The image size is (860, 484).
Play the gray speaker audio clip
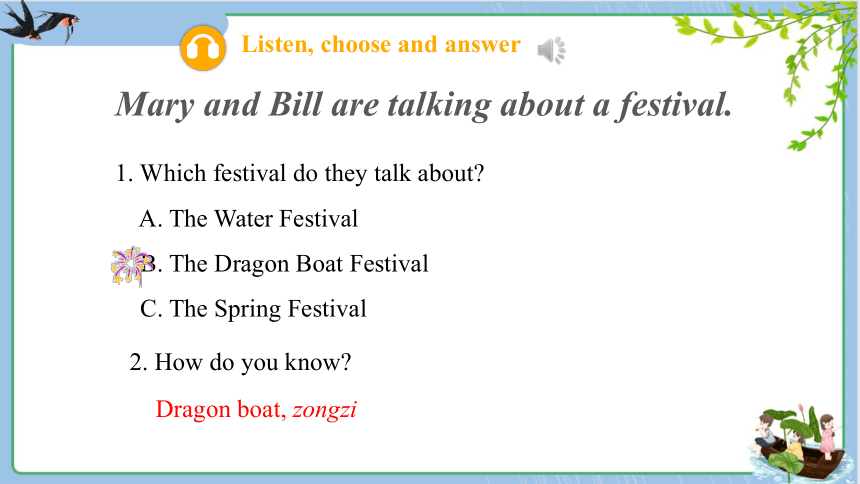pyautogui.click(x=551, y=50)
